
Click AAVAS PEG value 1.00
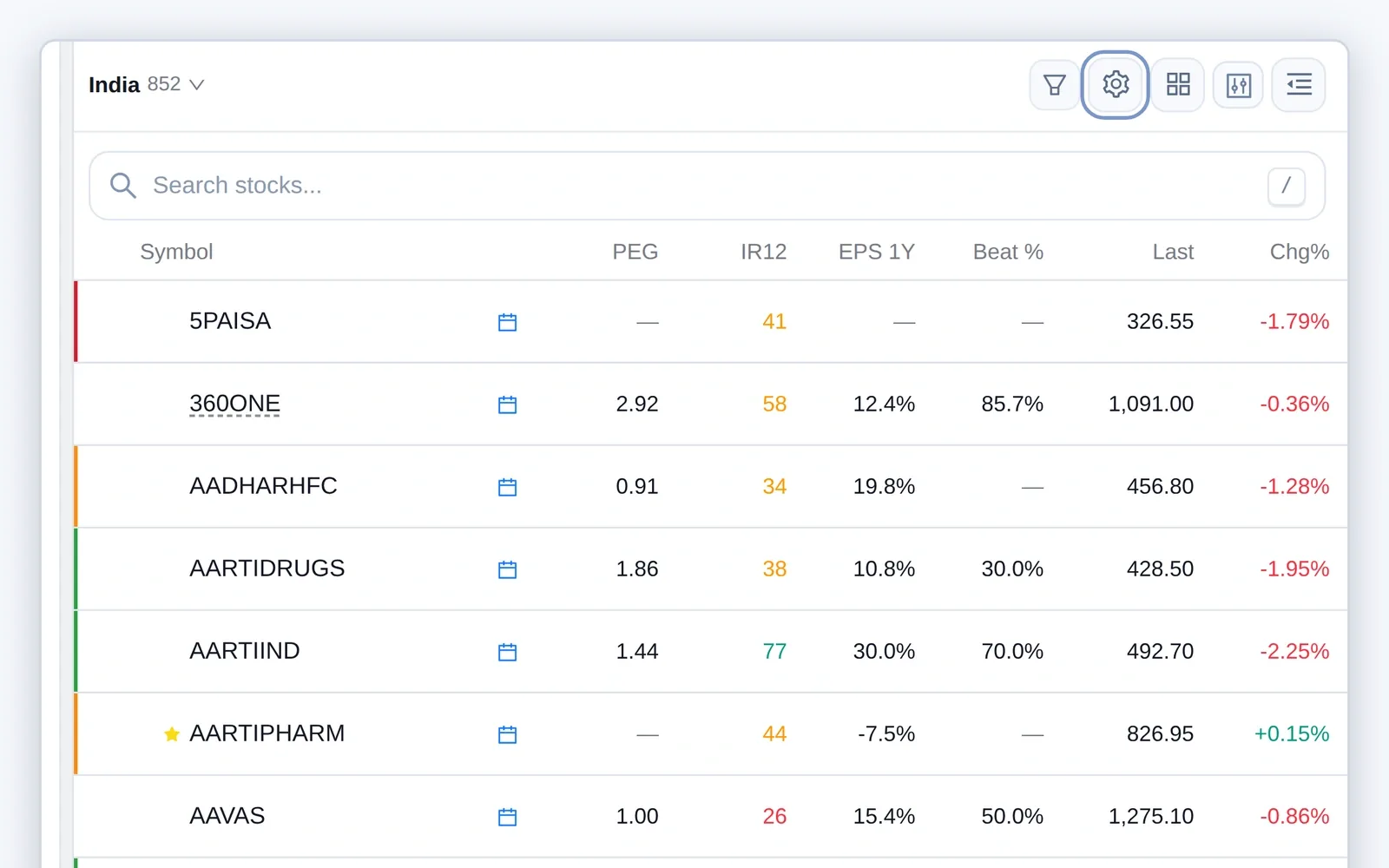(x=637, y=817)
